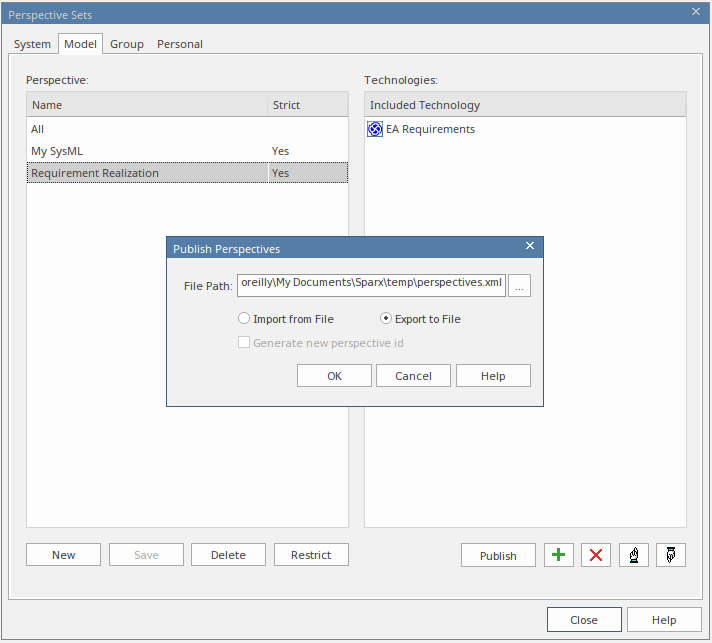Click into the File Path text field
This screenshot has height=643, width=712.
(371, 285)
